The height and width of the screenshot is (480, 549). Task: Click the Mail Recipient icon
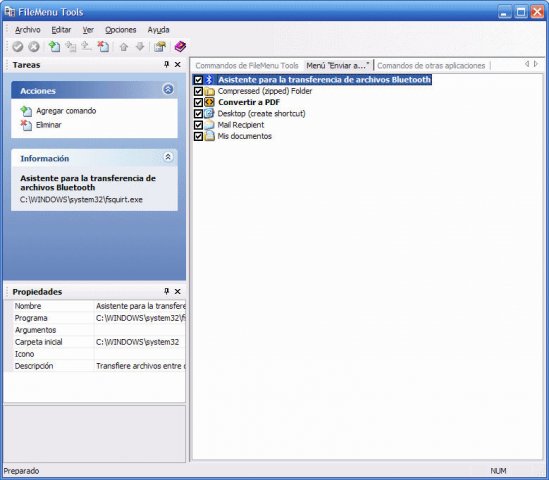[209, 125]
